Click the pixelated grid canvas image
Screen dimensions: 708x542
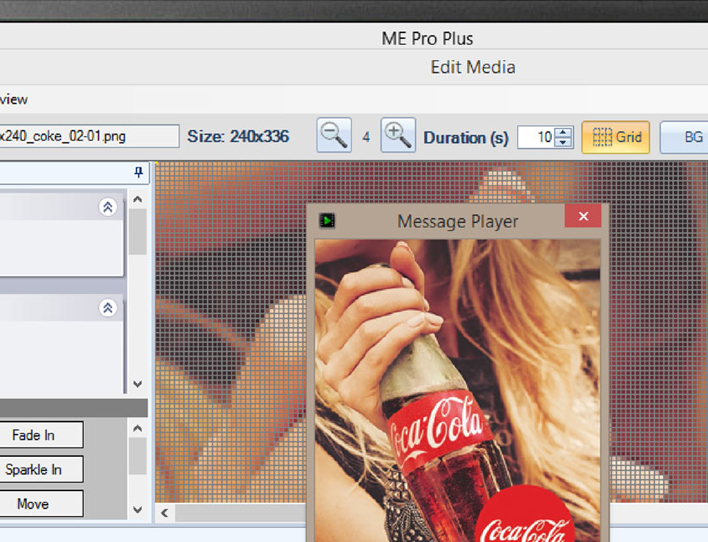[x=230, y=332]
